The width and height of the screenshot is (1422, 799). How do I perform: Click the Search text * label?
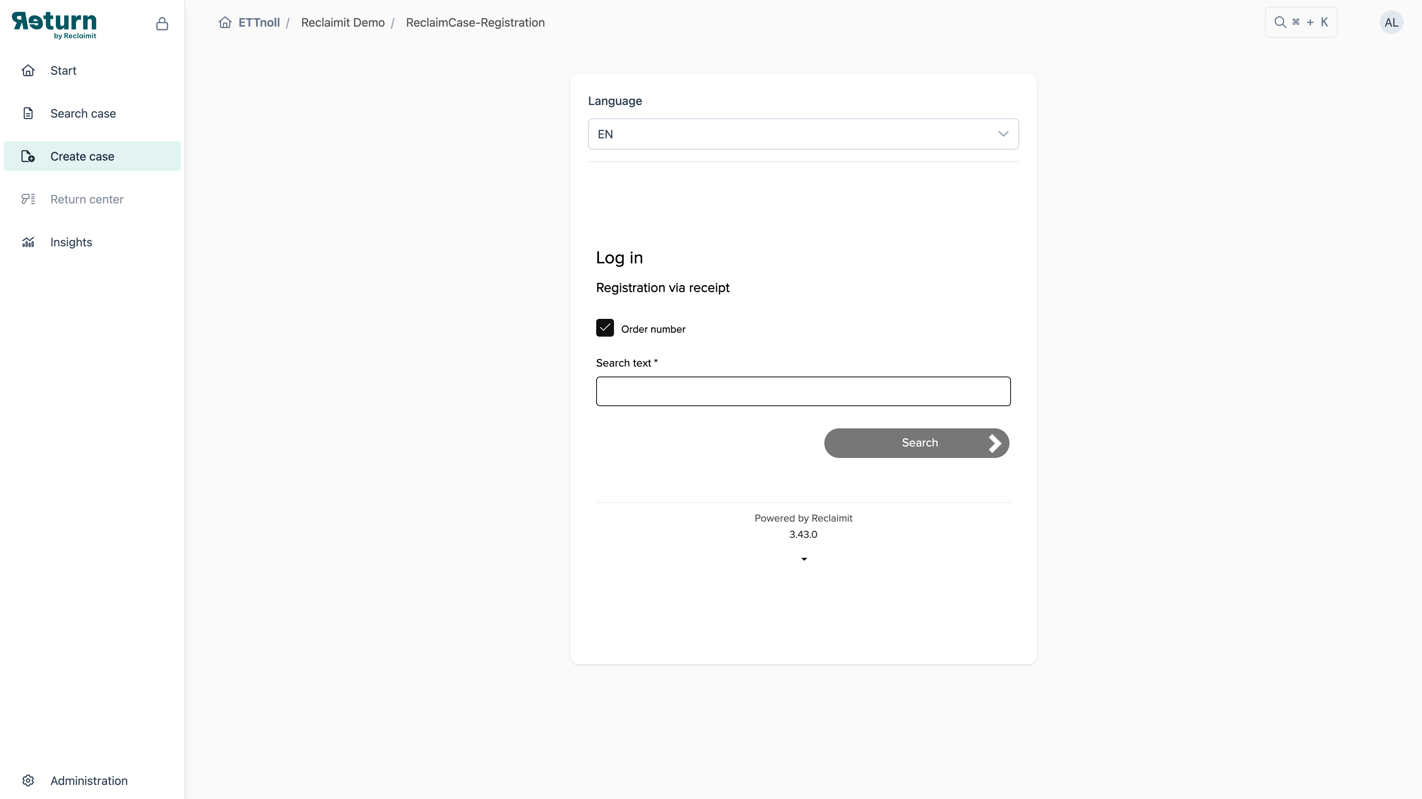[x=627, y=363]
